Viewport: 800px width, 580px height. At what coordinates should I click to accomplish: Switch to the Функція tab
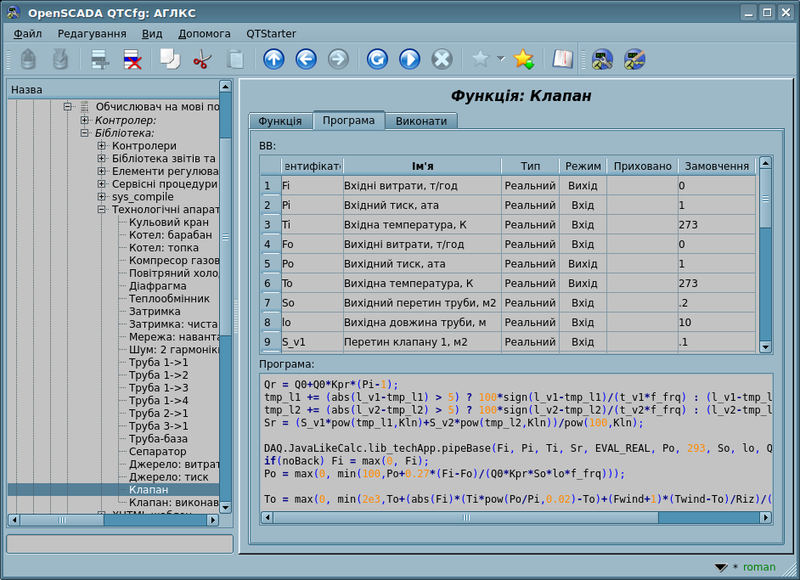pyautogui.click(x=280, y=121)
